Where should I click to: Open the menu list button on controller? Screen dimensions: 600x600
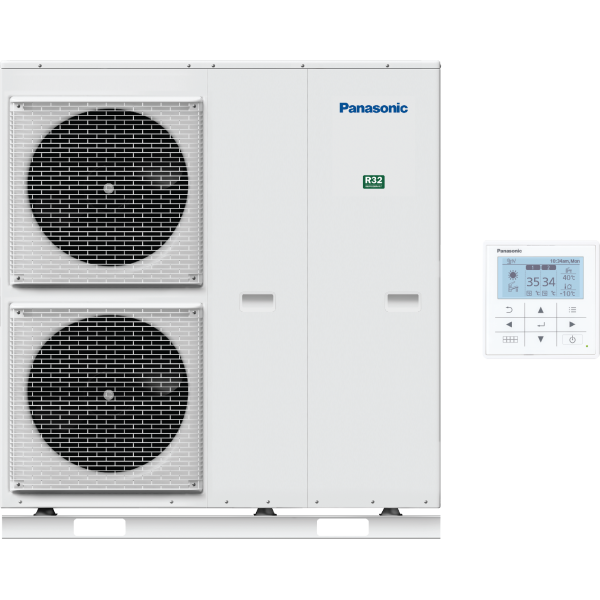coord(572,310)
